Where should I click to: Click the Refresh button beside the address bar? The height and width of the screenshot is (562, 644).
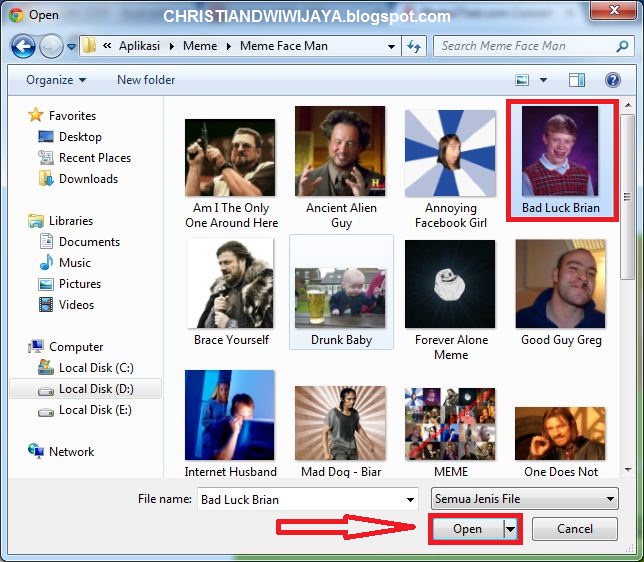click(414, 46)
